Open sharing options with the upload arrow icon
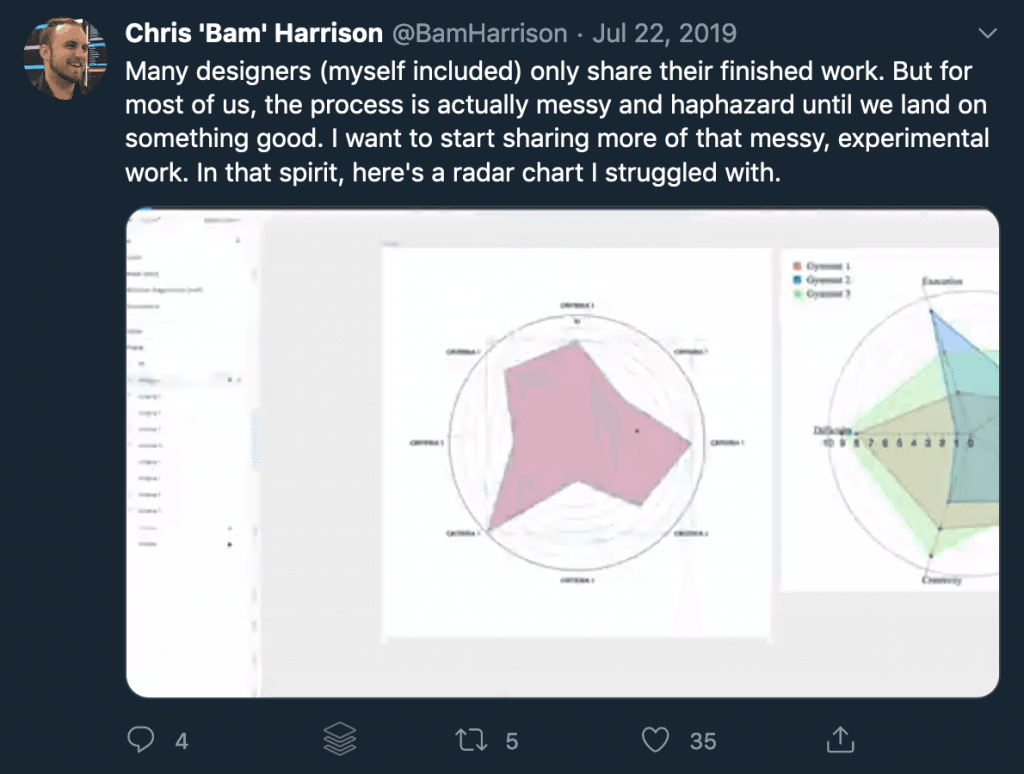Screen dimensions: 1024x774 pyautogui.click(x=839, y=739)
